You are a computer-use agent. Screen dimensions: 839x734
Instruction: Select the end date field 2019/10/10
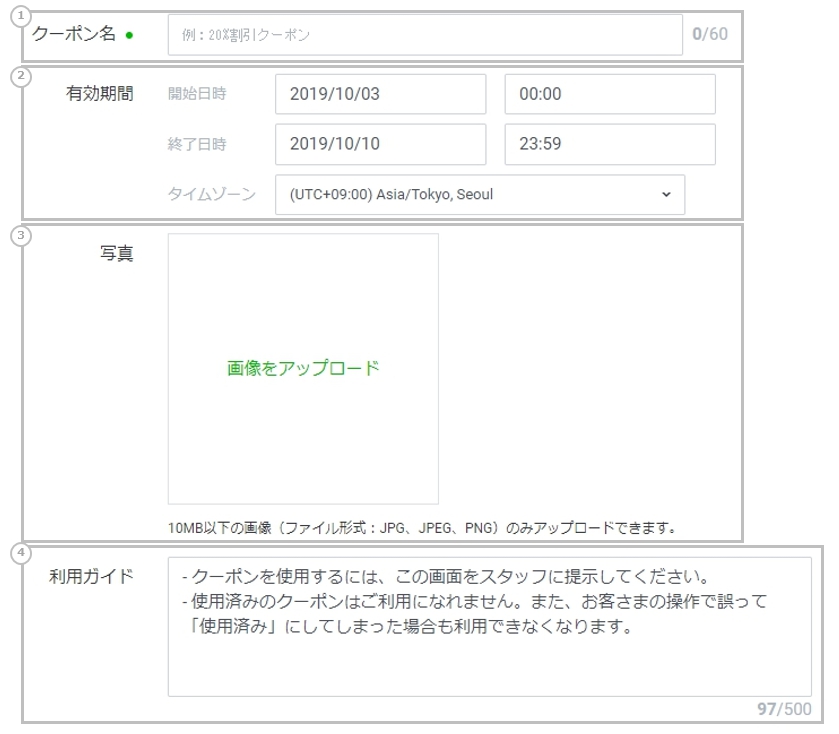380,144
